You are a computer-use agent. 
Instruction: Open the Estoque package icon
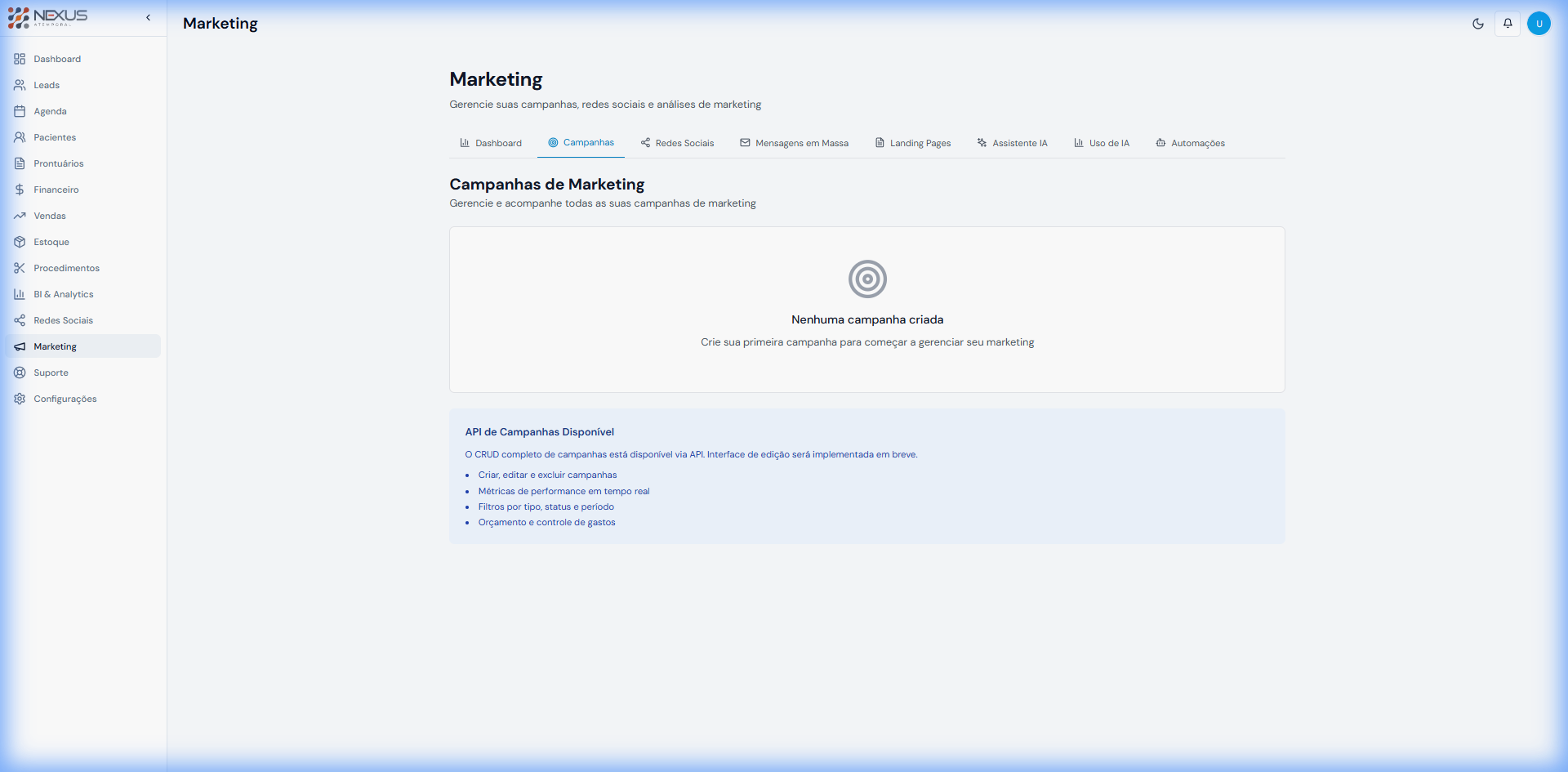tap(20, 242)
